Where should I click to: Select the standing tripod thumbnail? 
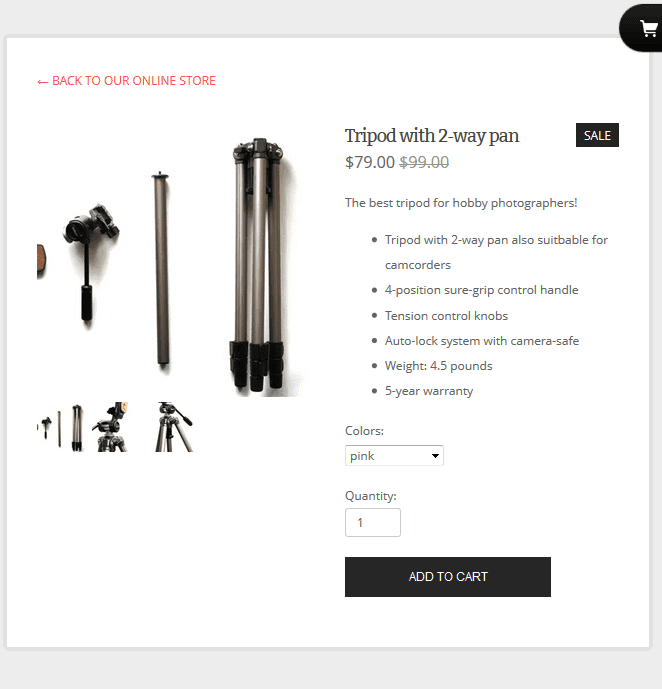click(x=174, y=427)
